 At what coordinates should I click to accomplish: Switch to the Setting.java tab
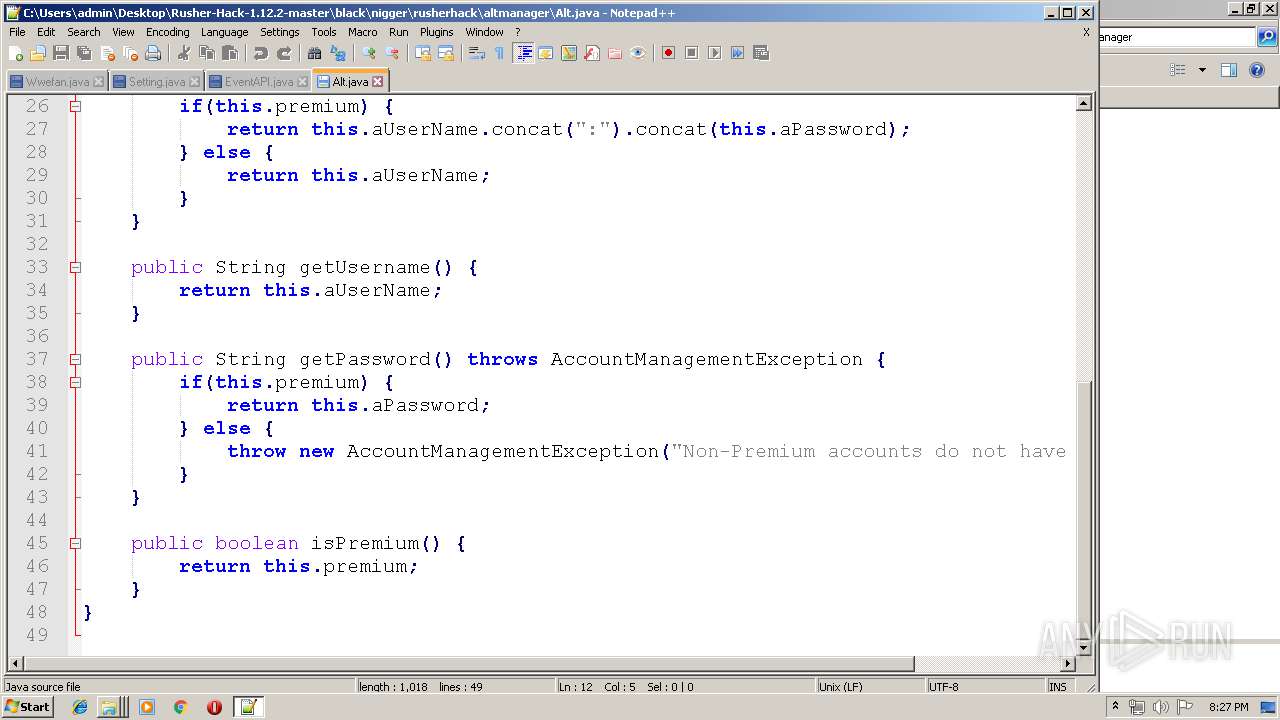pos(156,81)
